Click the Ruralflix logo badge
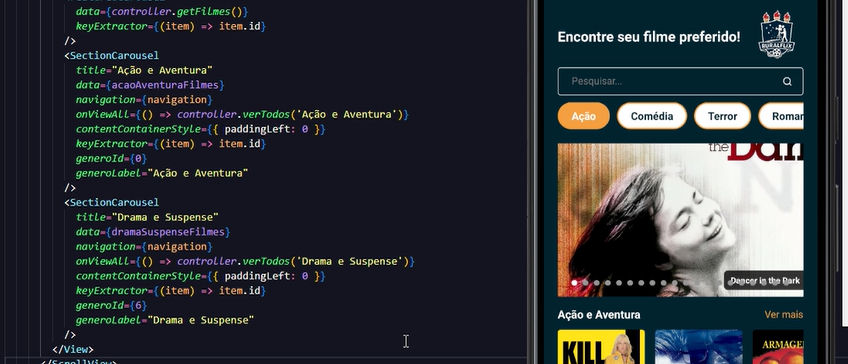 (x=777, y=35)
